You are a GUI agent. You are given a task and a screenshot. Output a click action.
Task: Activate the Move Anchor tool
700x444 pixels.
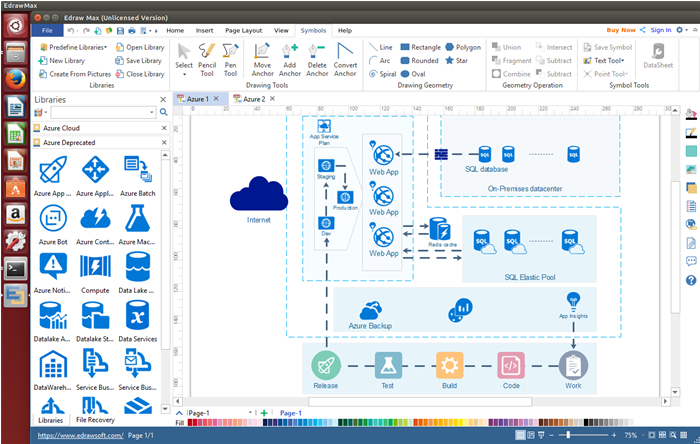click(x=263, y=60)
